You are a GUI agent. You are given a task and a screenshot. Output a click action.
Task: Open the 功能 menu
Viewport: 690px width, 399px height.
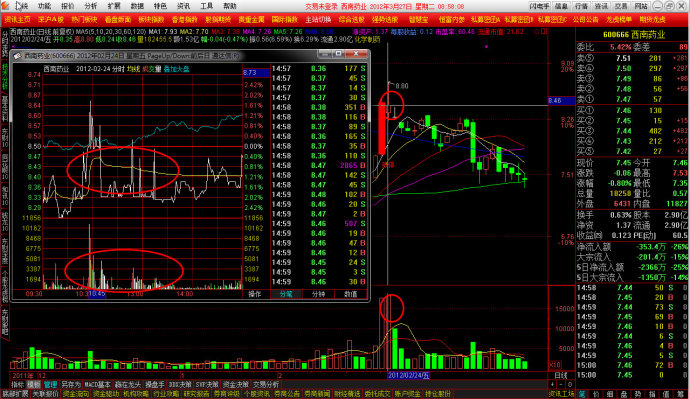tap(44, 6)
